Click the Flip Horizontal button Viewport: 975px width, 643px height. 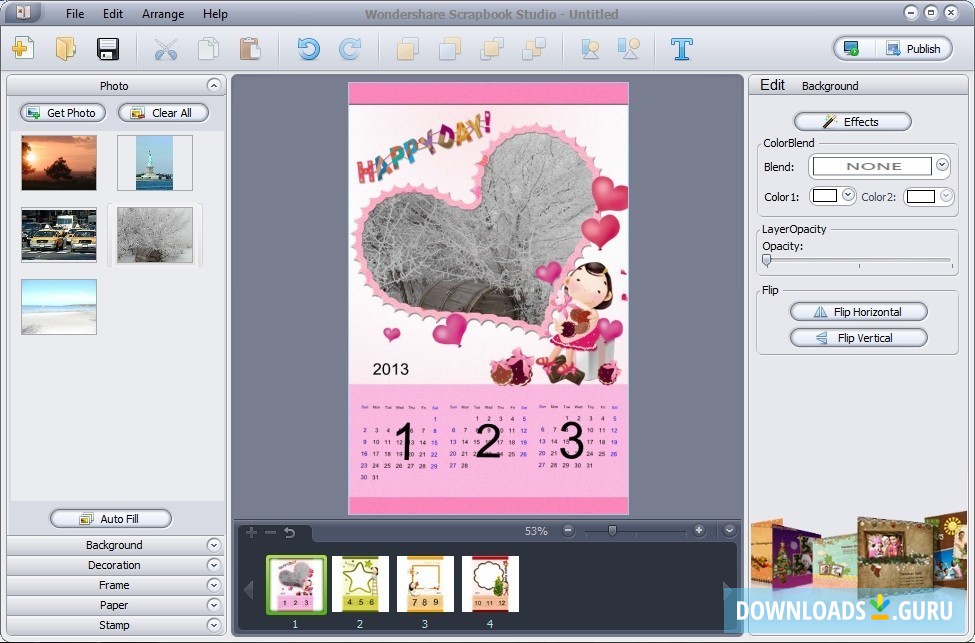click(x=858, y=312)
